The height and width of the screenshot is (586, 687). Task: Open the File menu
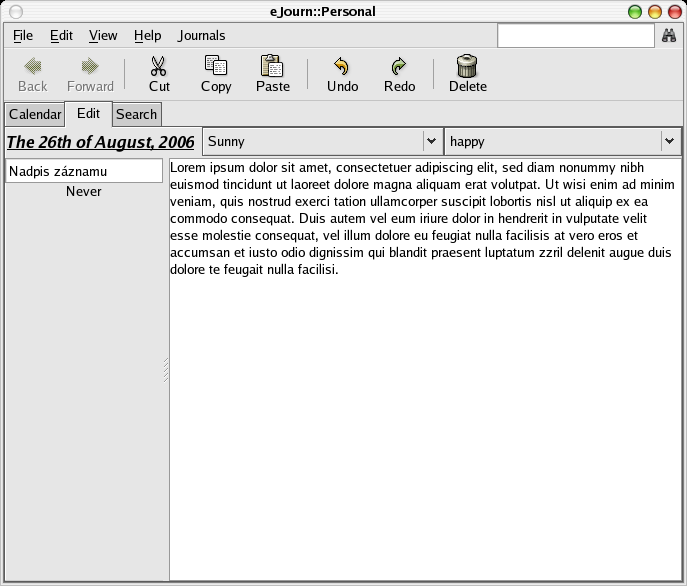[23, 35]
